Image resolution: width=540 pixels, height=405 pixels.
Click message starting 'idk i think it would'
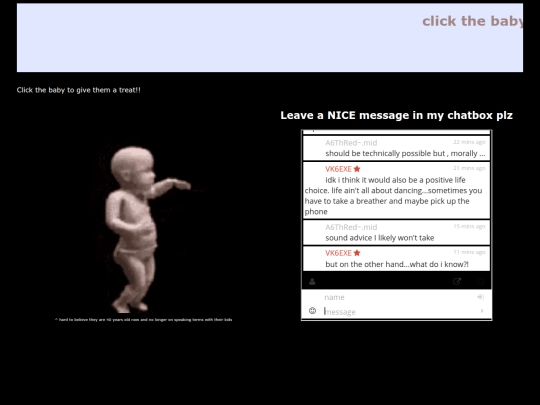point(393,196)
